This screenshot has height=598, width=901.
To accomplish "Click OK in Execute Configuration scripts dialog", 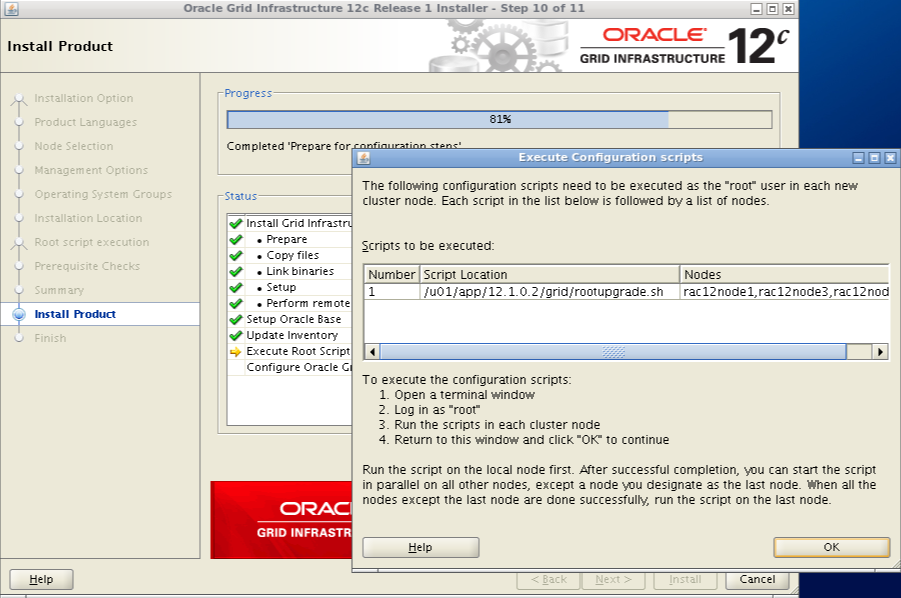I will [x=831, y=547].
